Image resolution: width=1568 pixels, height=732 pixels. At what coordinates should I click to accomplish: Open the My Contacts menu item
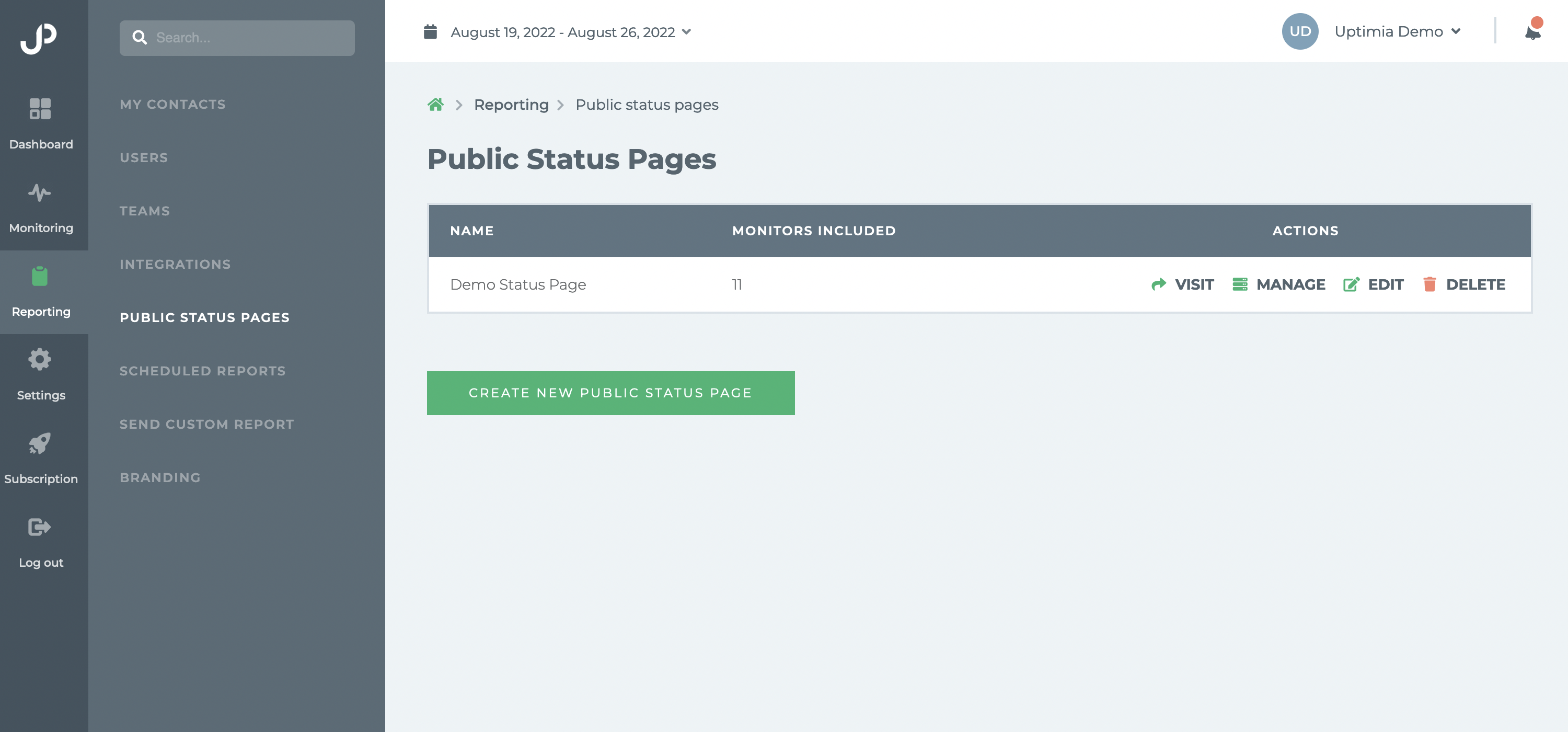click(x=173, y=104)
